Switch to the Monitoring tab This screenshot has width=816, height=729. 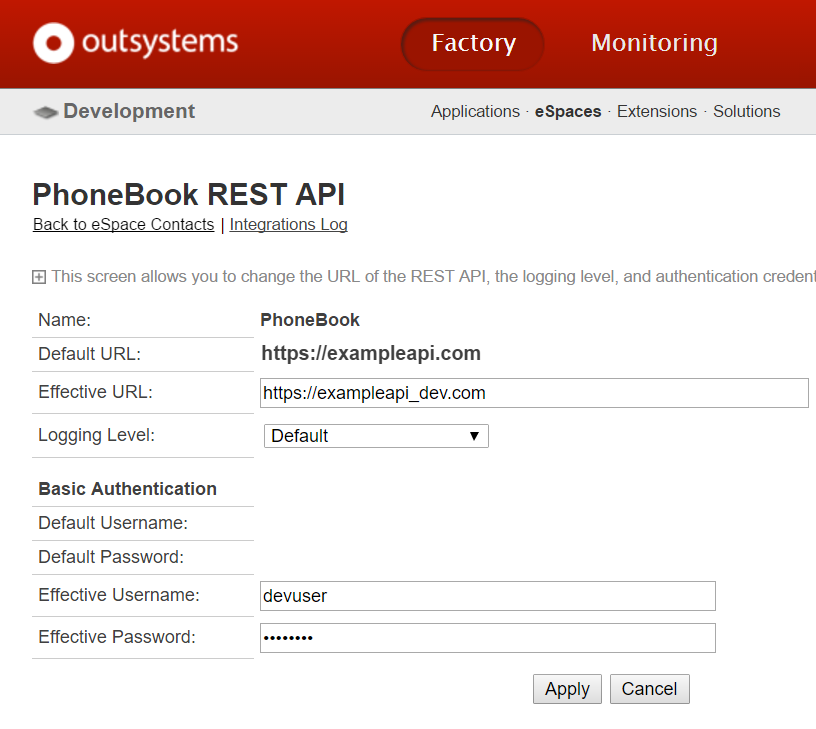(654, 43)
